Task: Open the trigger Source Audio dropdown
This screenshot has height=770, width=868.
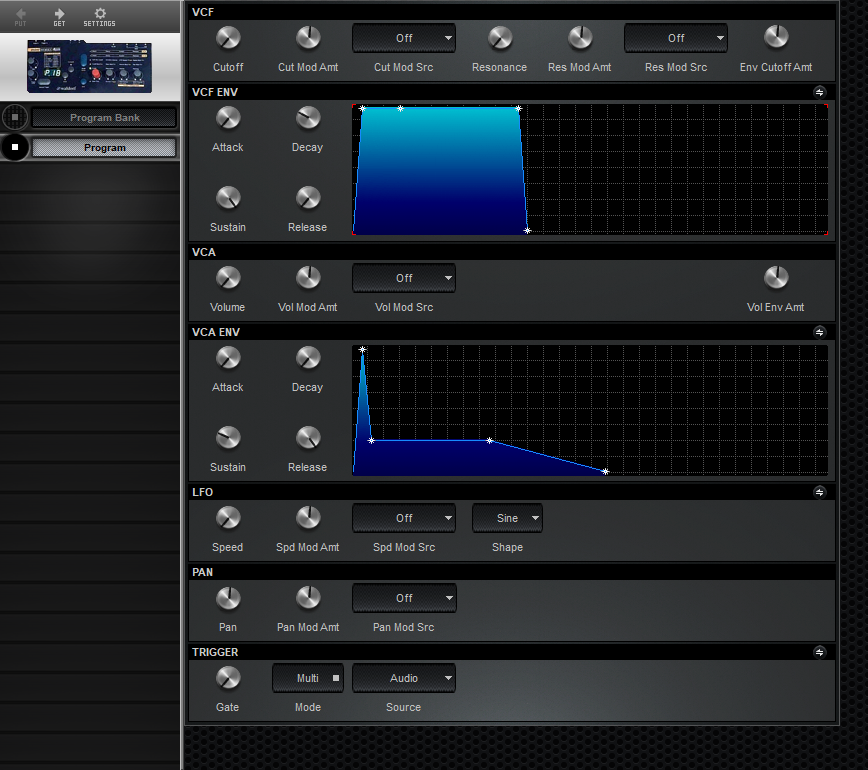Action: [404, 678]
